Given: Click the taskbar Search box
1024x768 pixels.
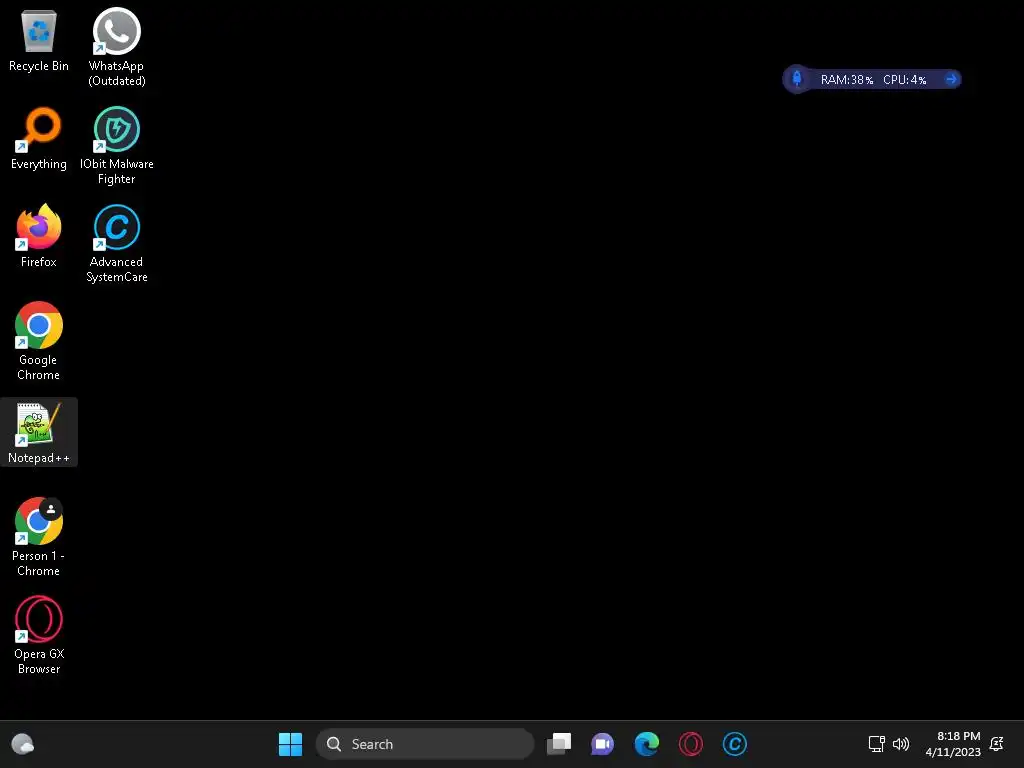Looking at the screenshot, I should 425,744.
